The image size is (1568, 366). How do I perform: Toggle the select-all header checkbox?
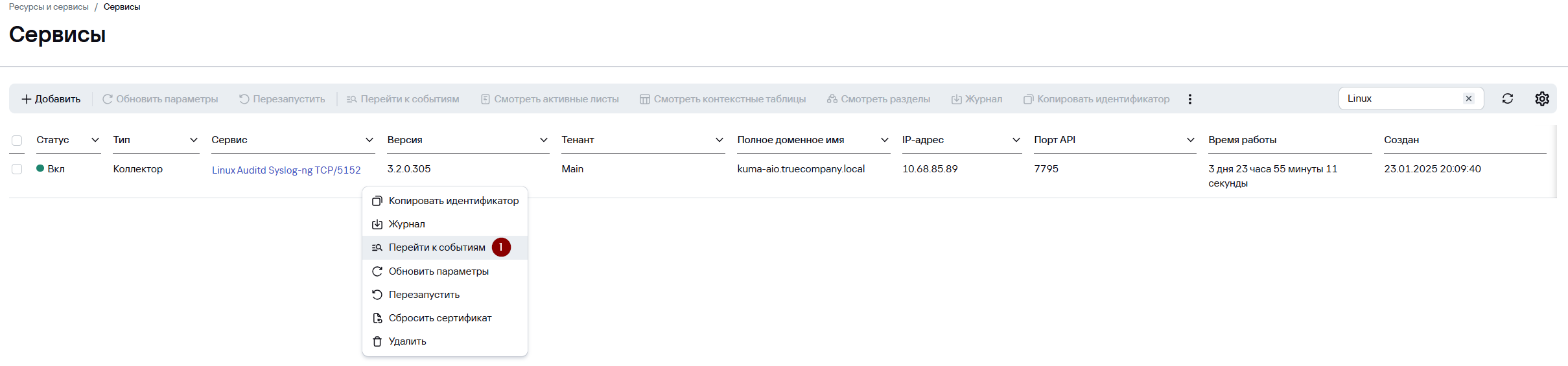17,141
